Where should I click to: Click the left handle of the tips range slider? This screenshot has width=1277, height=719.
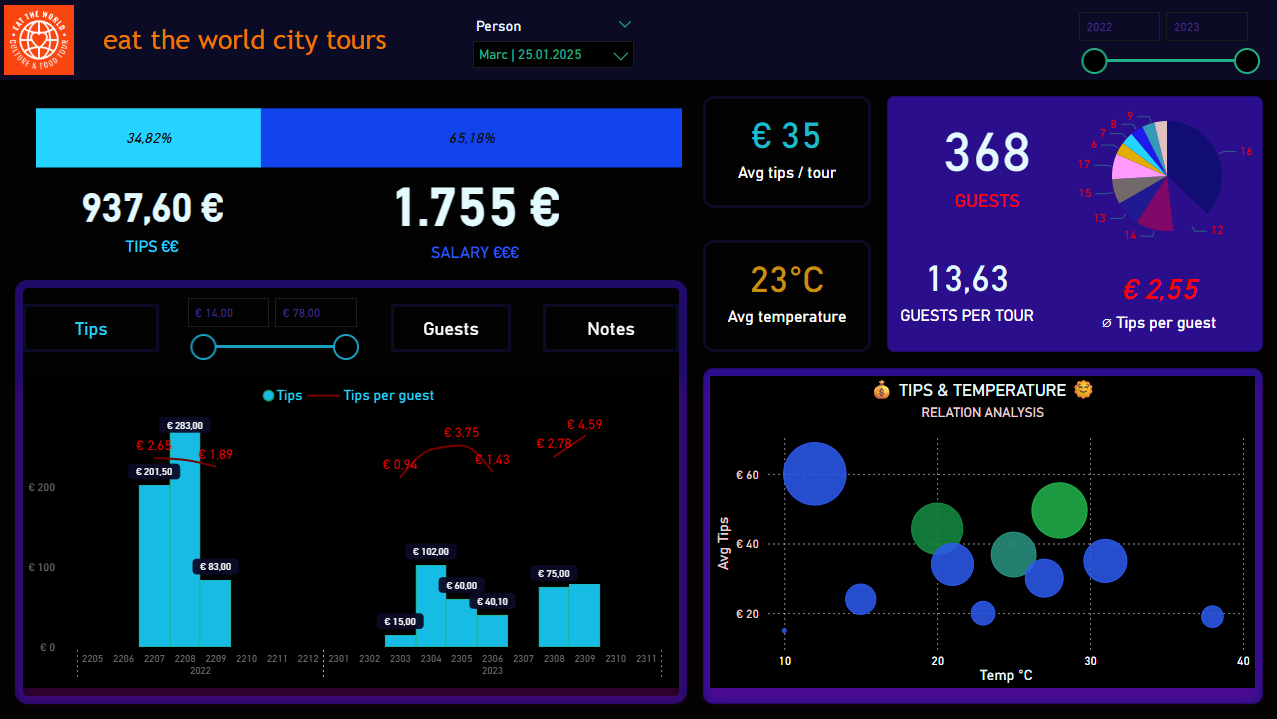[x=203, y=347]
